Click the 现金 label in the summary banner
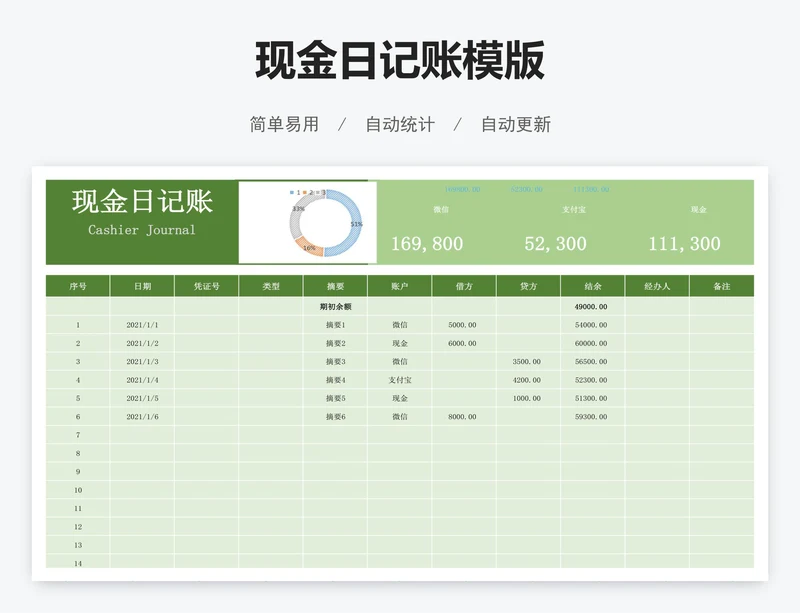This screenshot has height=613, width=800. (698, 209)
